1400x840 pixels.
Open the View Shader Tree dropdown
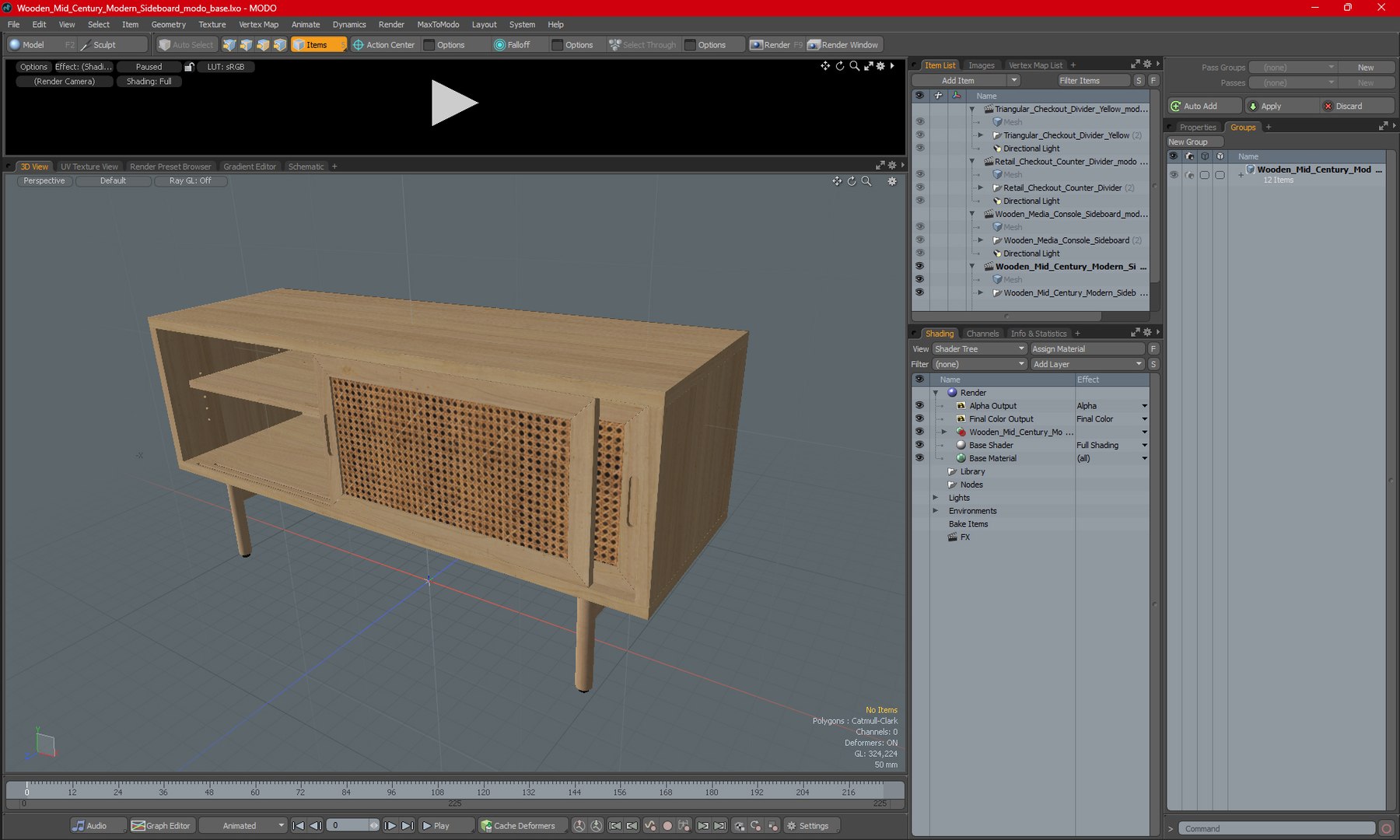click(x=979, y=349)
